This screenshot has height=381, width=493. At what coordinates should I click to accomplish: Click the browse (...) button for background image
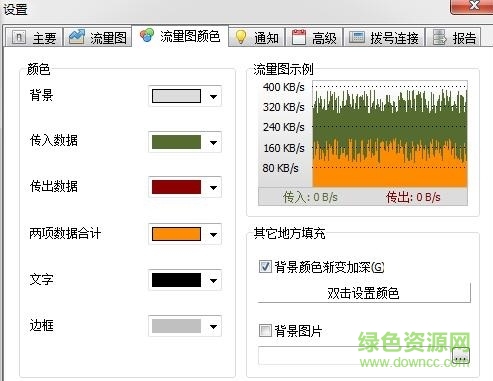[x=461, y=356]
